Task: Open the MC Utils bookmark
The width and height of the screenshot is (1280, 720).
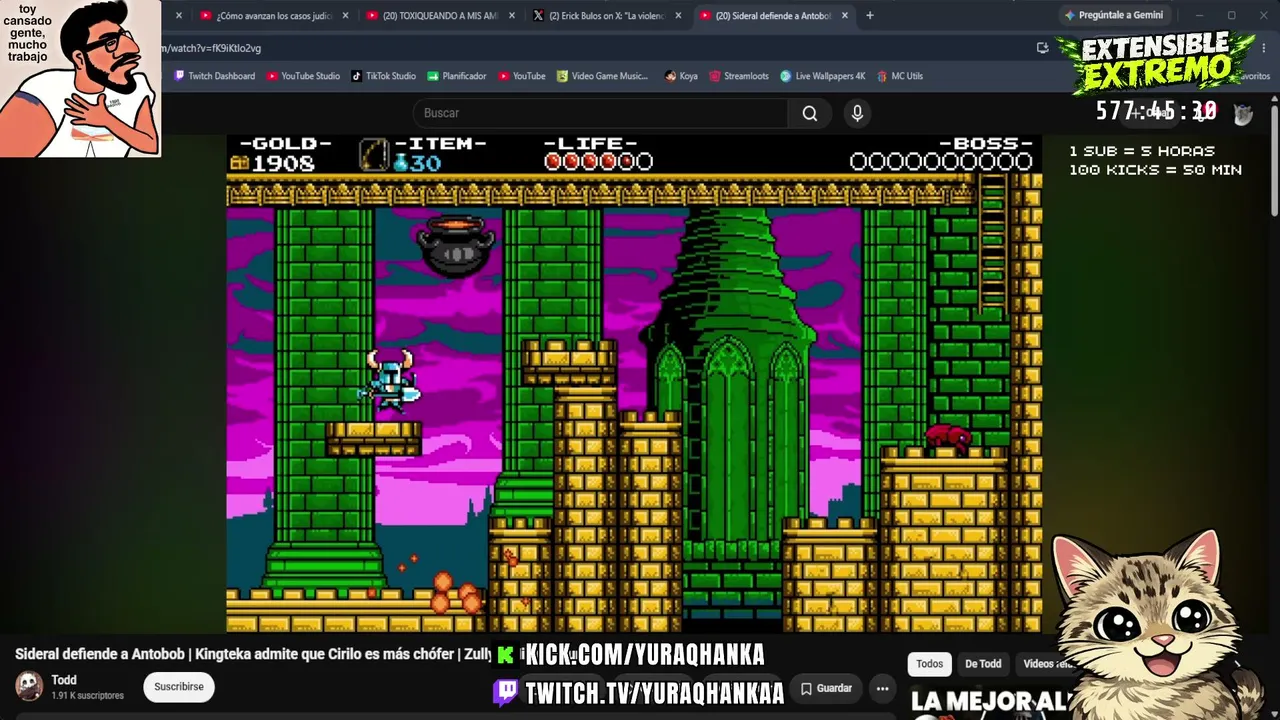Action: tap(900, 76)
